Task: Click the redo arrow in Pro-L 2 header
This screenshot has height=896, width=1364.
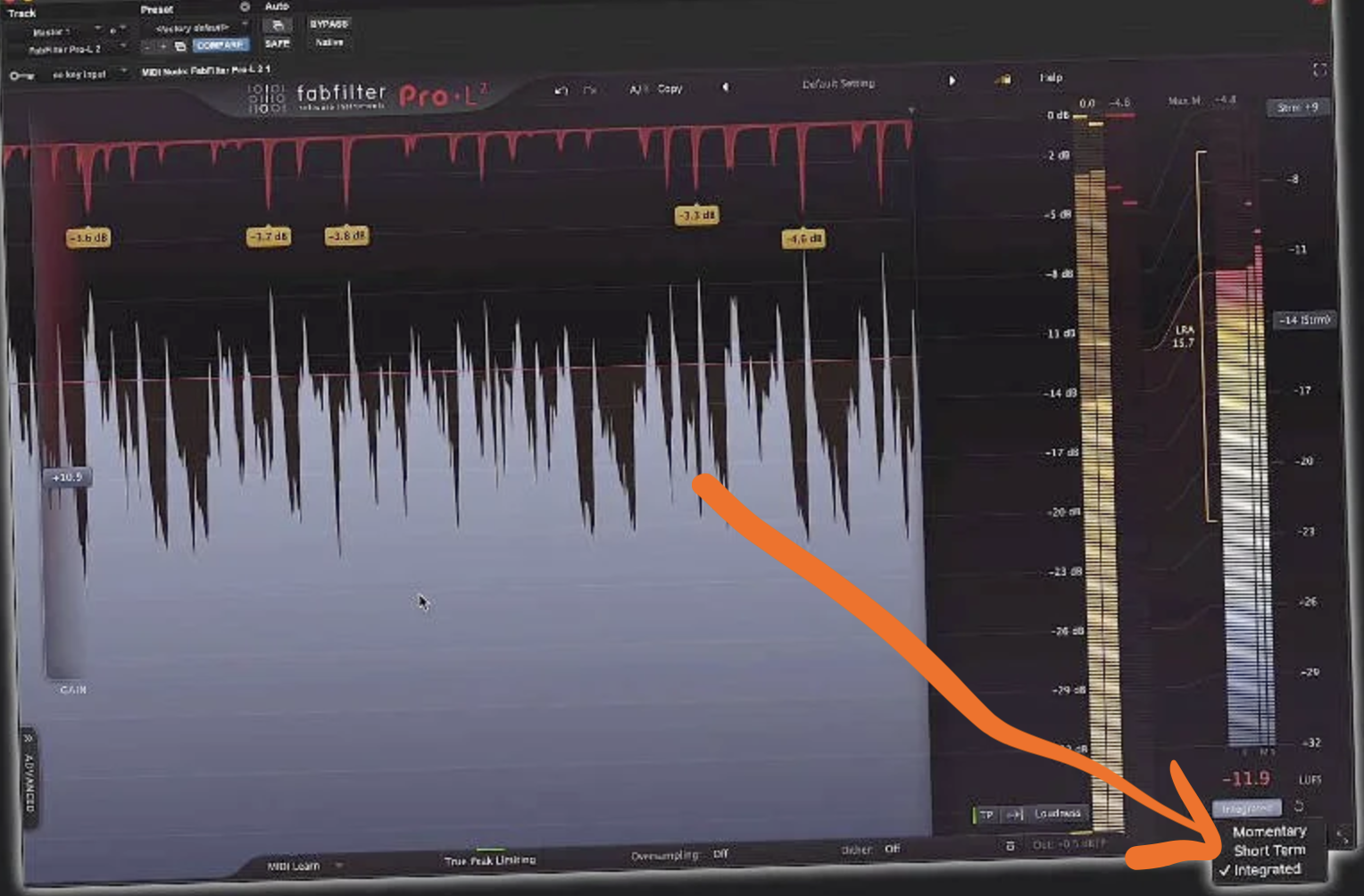Action: [590, 90]
